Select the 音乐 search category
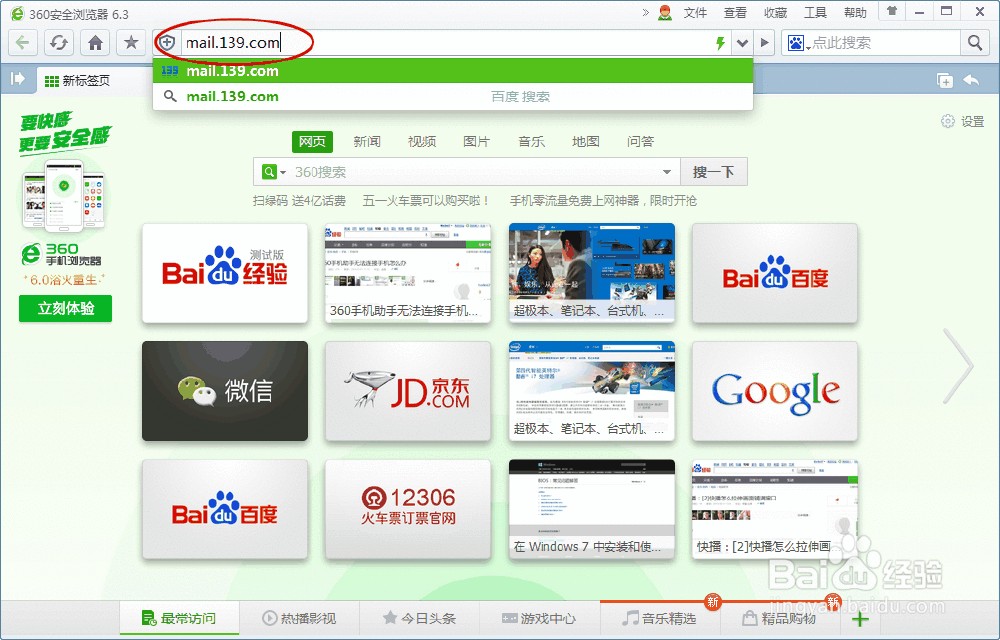The image size is (1000, 640). [531, 142]
